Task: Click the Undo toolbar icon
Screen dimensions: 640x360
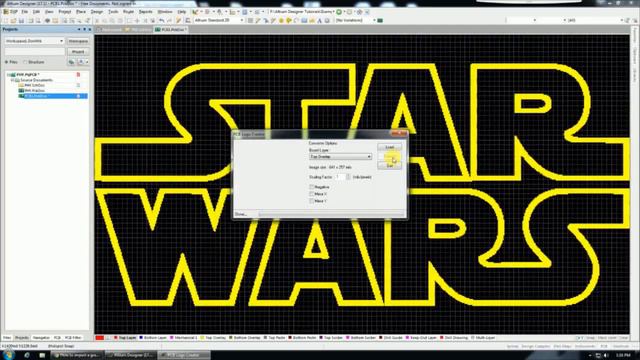Action: point(162,20)
